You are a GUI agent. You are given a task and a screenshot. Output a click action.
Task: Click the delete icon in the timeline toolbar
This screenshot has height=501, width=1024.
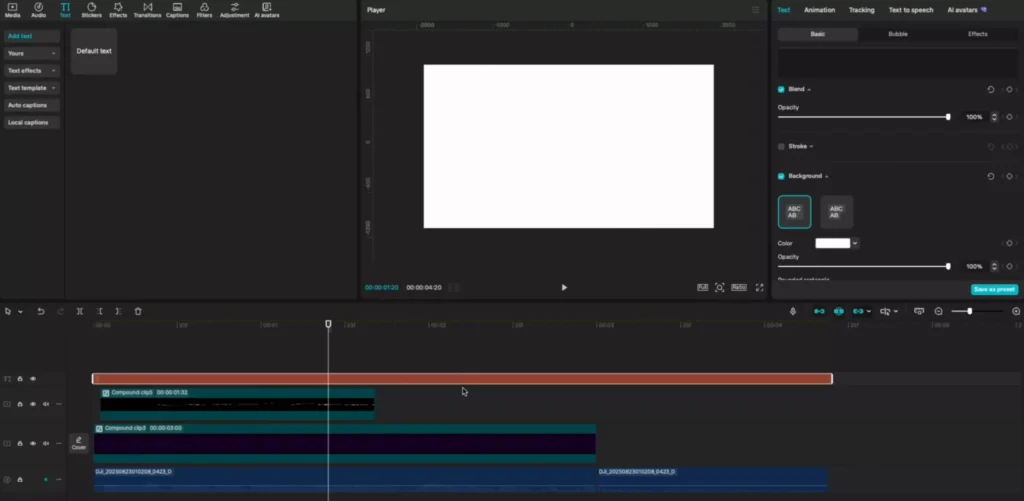[x=138, y=311]
